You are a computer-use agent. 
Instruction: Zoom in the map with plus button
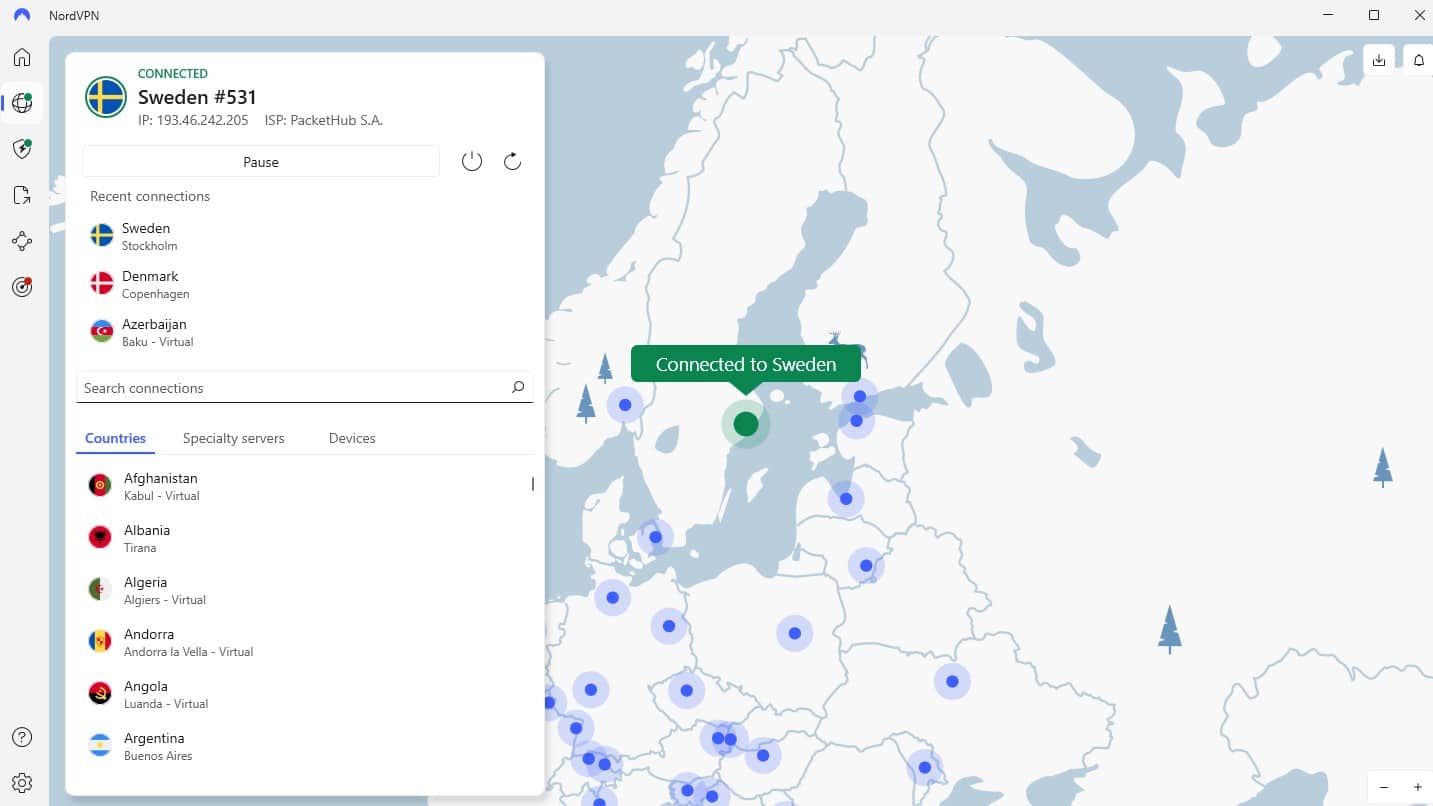(1417, 787)
